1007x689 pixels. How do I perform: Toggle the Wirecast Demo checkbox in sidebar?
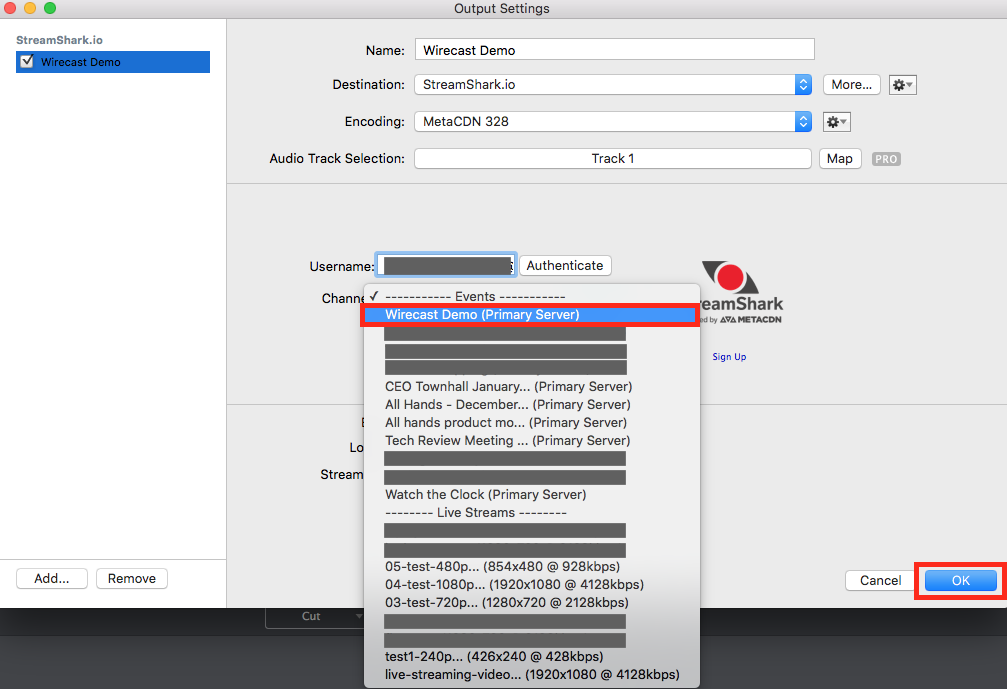point(27,62)
